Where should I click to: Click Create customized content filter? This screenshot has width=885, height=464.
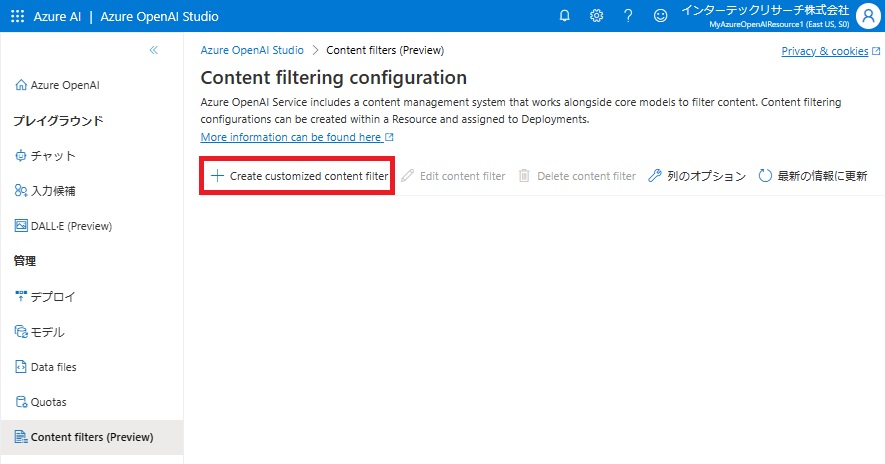click(298, 176)
